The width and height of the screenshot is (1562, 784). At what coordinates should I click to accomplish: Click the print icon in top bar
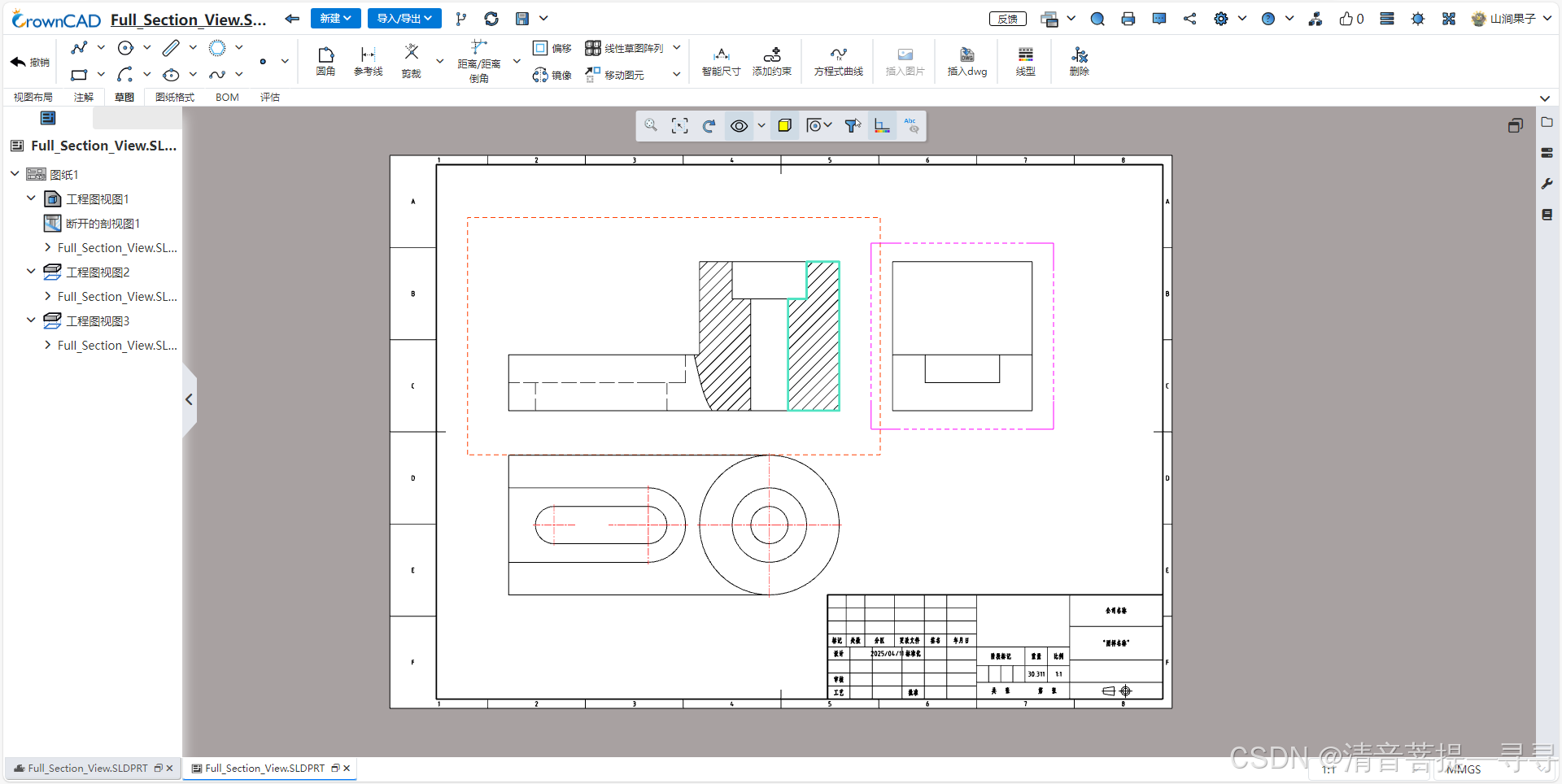[1128, 19]
